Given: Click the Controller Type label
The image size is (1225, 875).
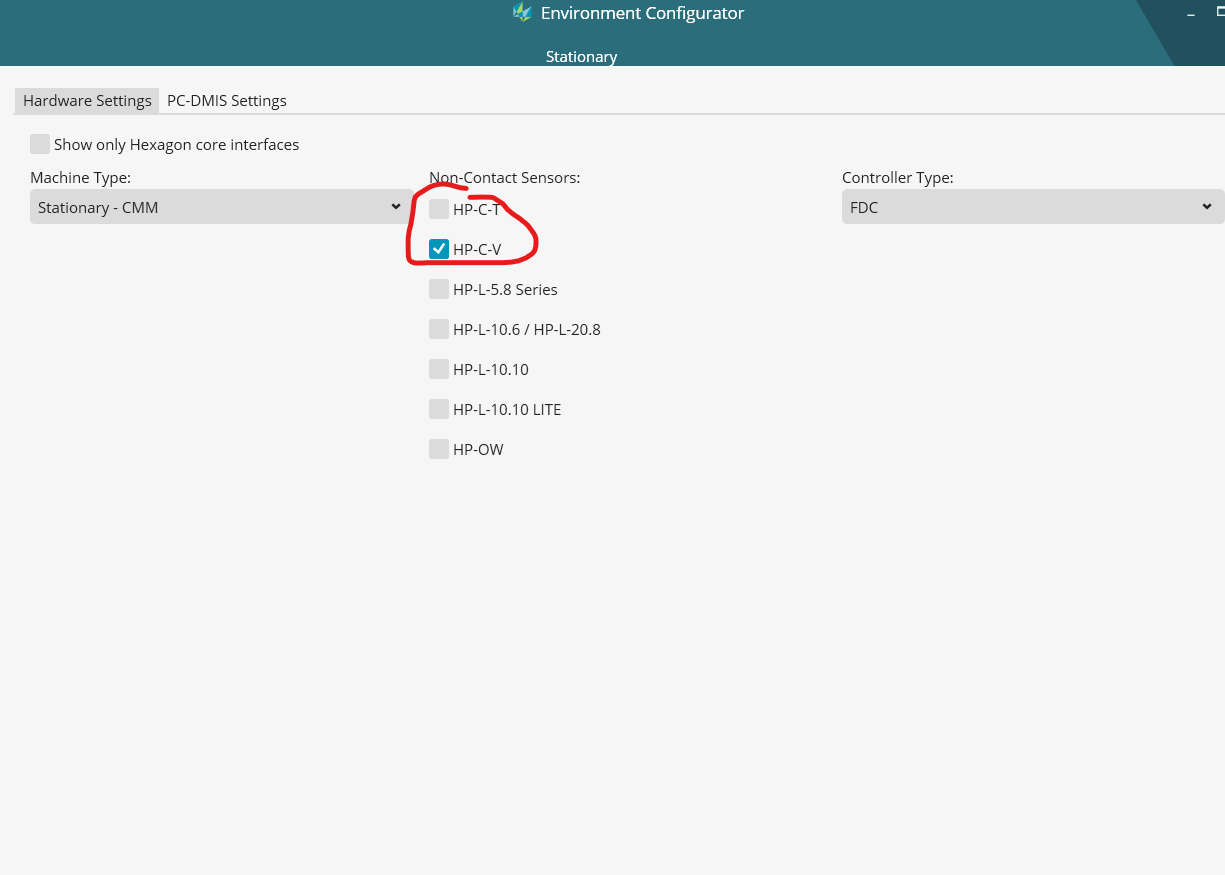Looking at the screenshot, I should 898,178.
